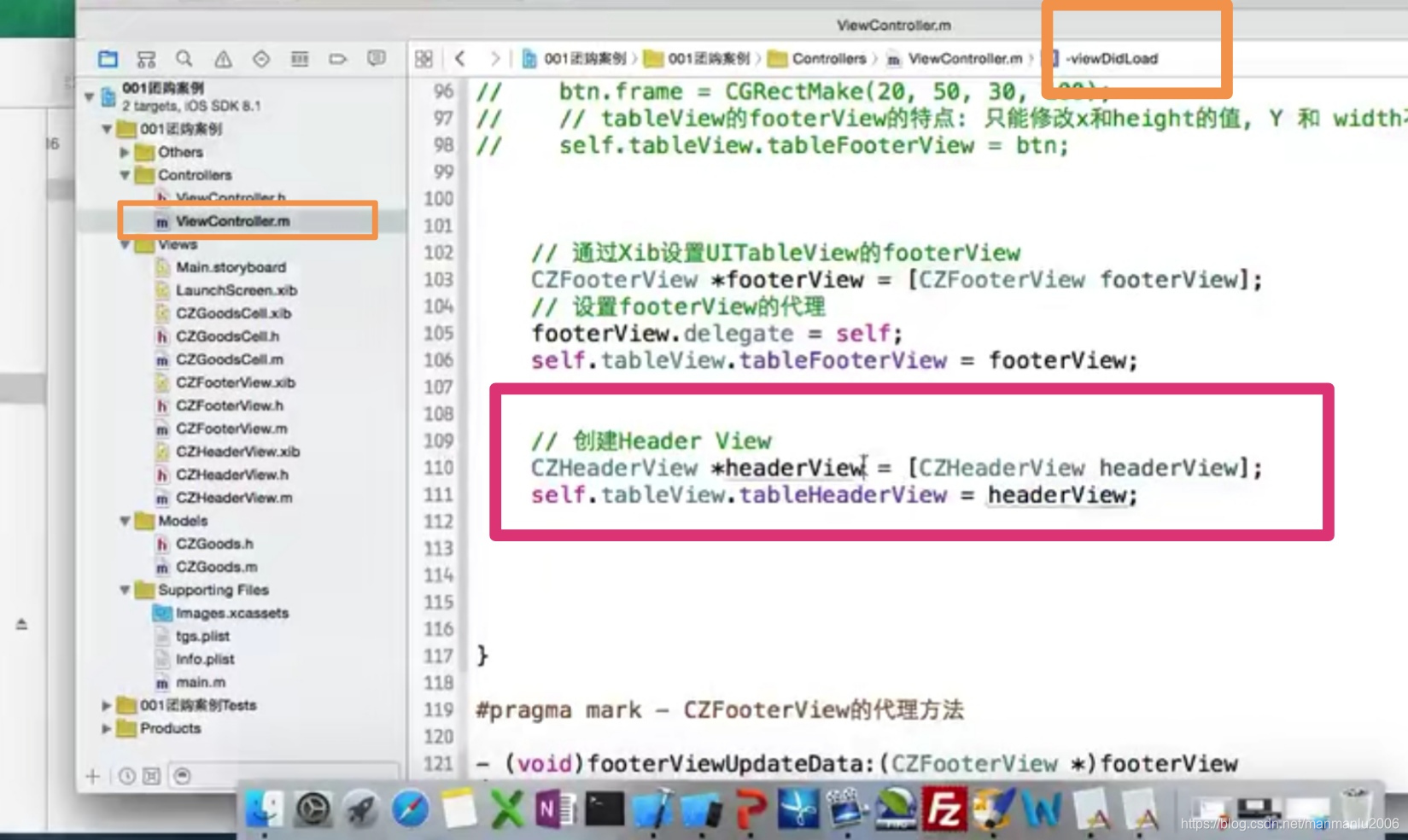Open CZGoodsCell.xib
The image size is (1408, 840).
click(x=233, y=313)
